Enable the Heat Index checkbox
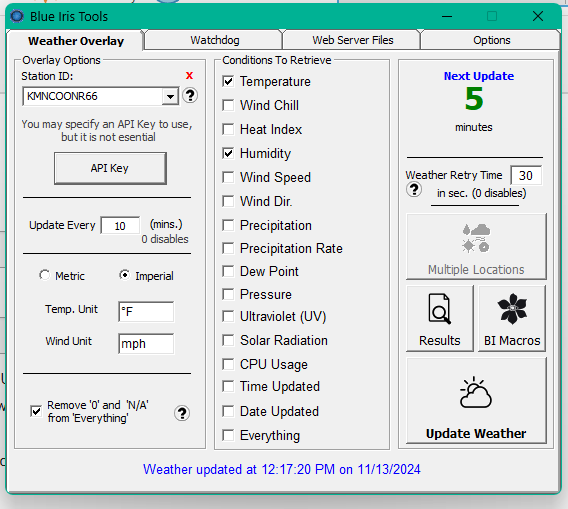Screen dimensions: 568x509 228,129
